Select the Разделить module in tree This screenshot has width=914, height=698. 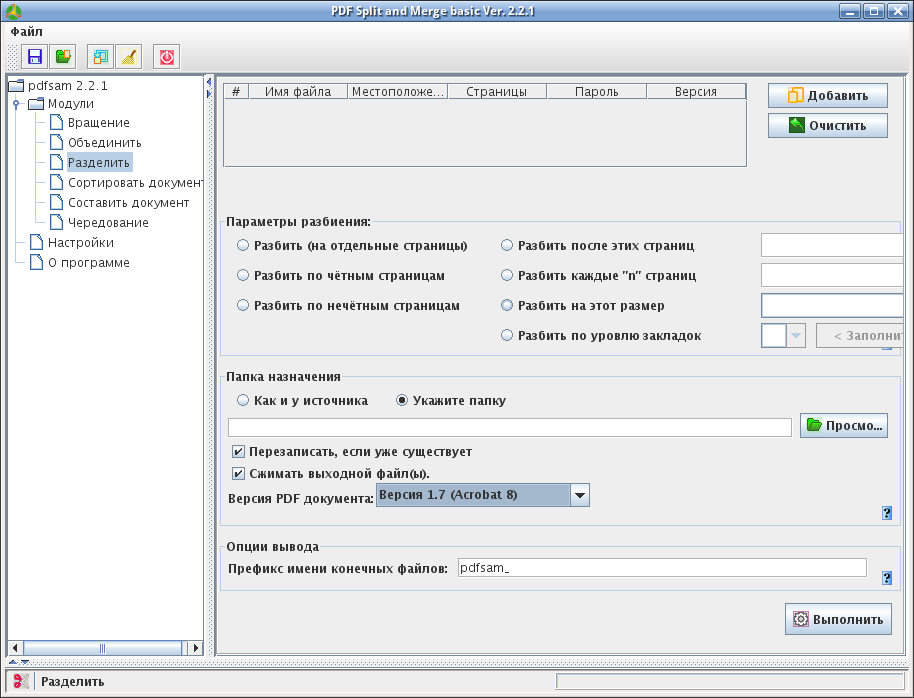[x=99, y=162]
